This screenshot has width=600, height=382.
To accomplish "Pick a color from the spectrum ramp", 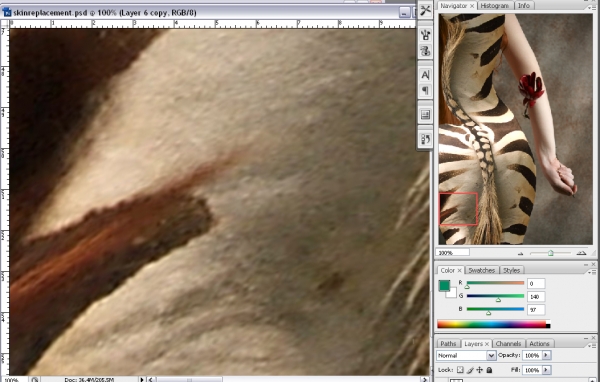I will (x=491, y=324).
